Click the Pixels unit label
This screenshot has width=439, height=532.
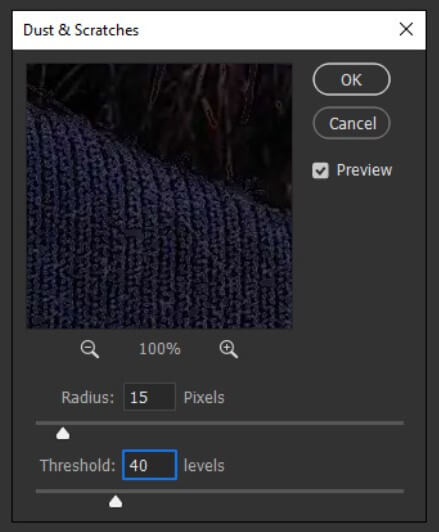204,397
